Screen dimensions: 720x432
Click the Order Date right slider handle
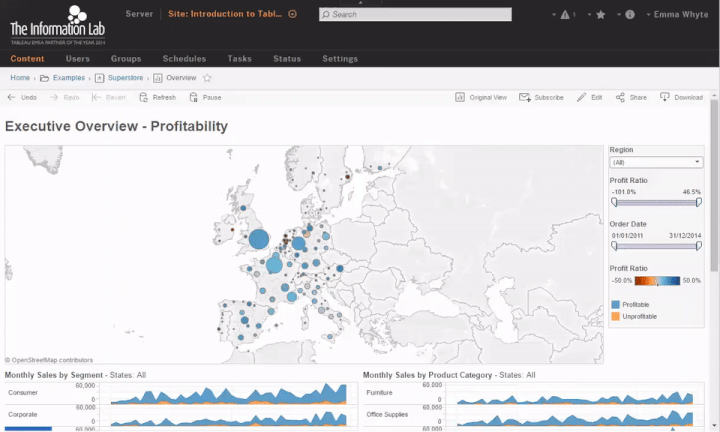tap(698, 246)
